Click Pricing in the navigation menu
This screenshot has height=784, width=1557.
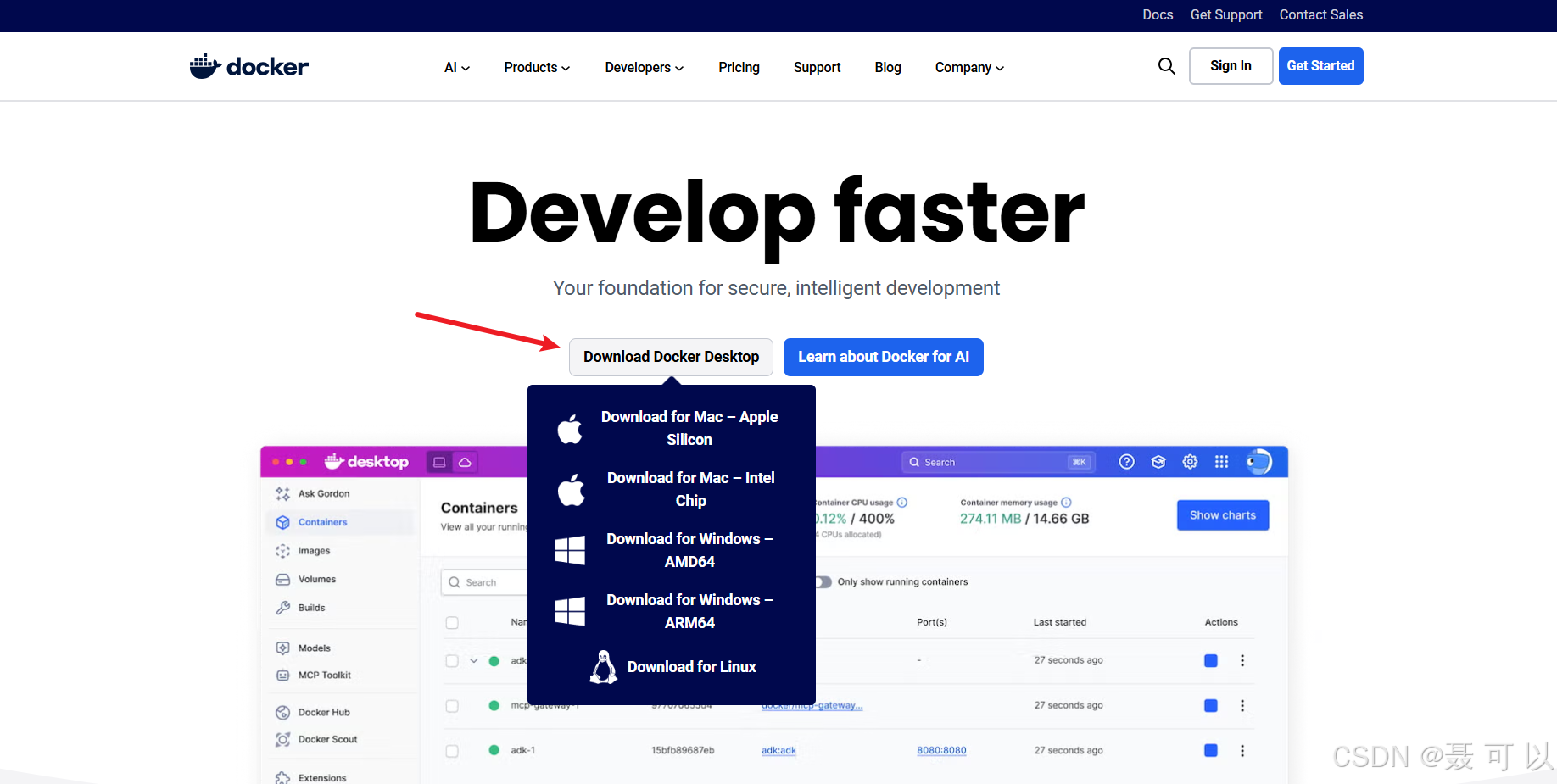click(739, 67)
